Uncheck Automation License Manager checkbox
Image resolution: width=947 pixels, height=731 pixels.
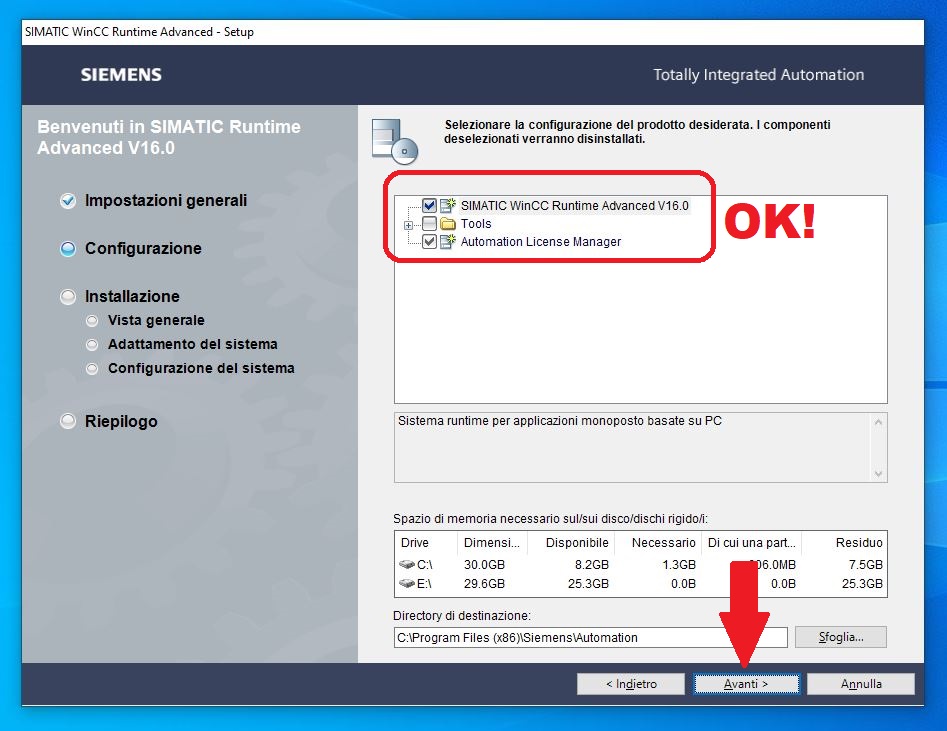[x=429, y=242]
